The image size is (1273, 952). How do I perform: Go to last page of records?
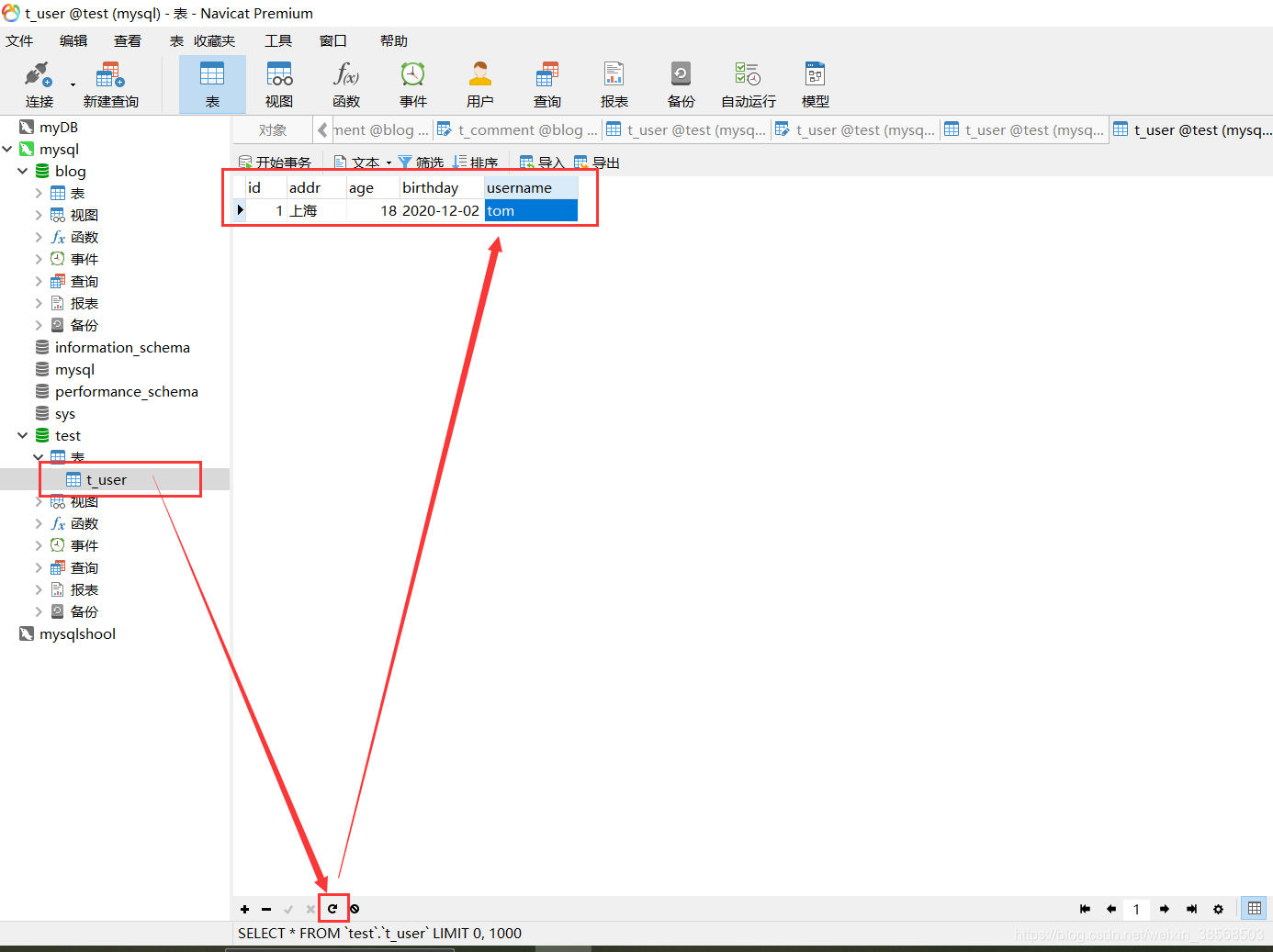[x=1191, y=909]
